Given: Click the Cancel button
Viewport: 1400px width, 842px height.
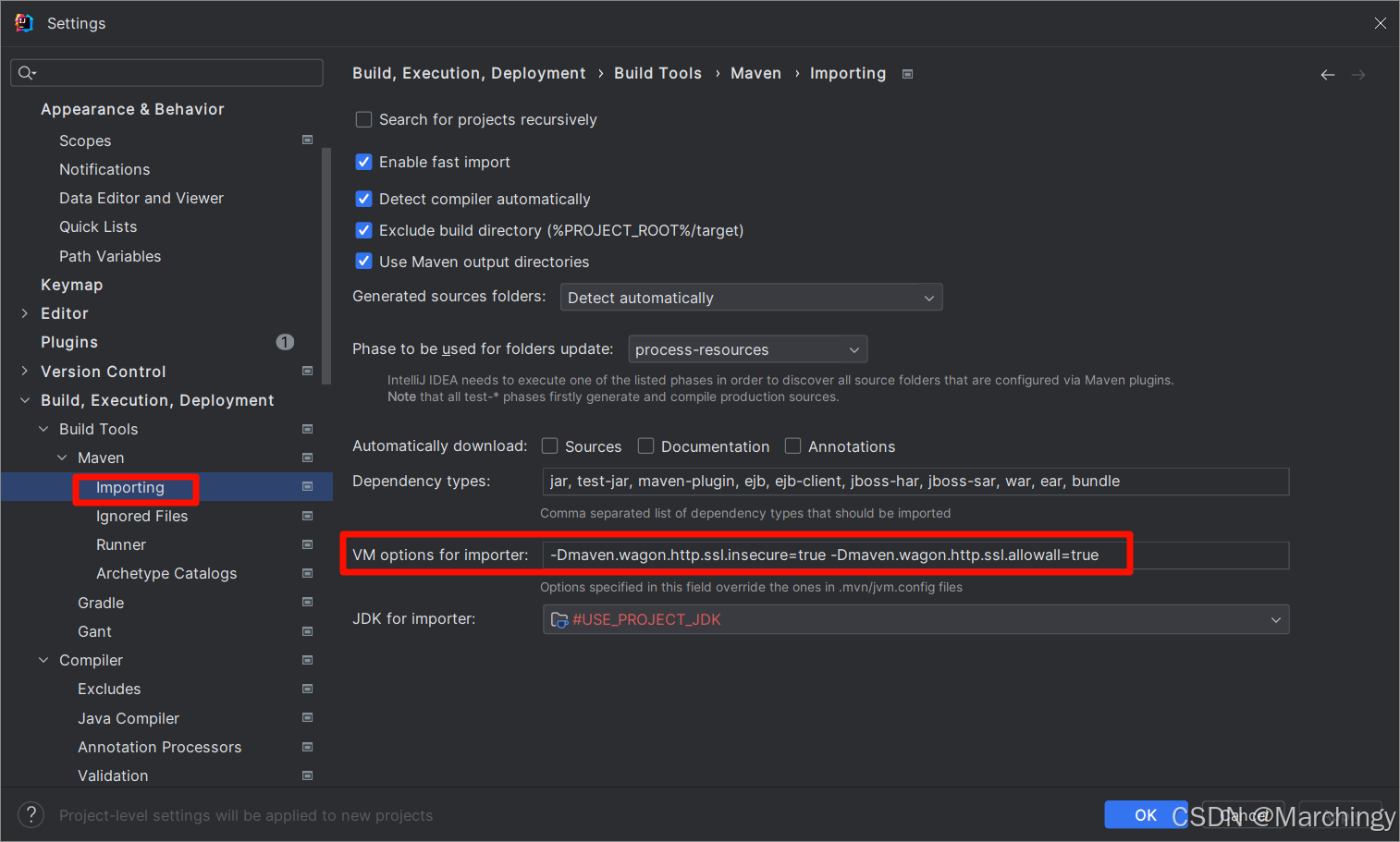Looking at the screenshot, I should click(1244, 814).
